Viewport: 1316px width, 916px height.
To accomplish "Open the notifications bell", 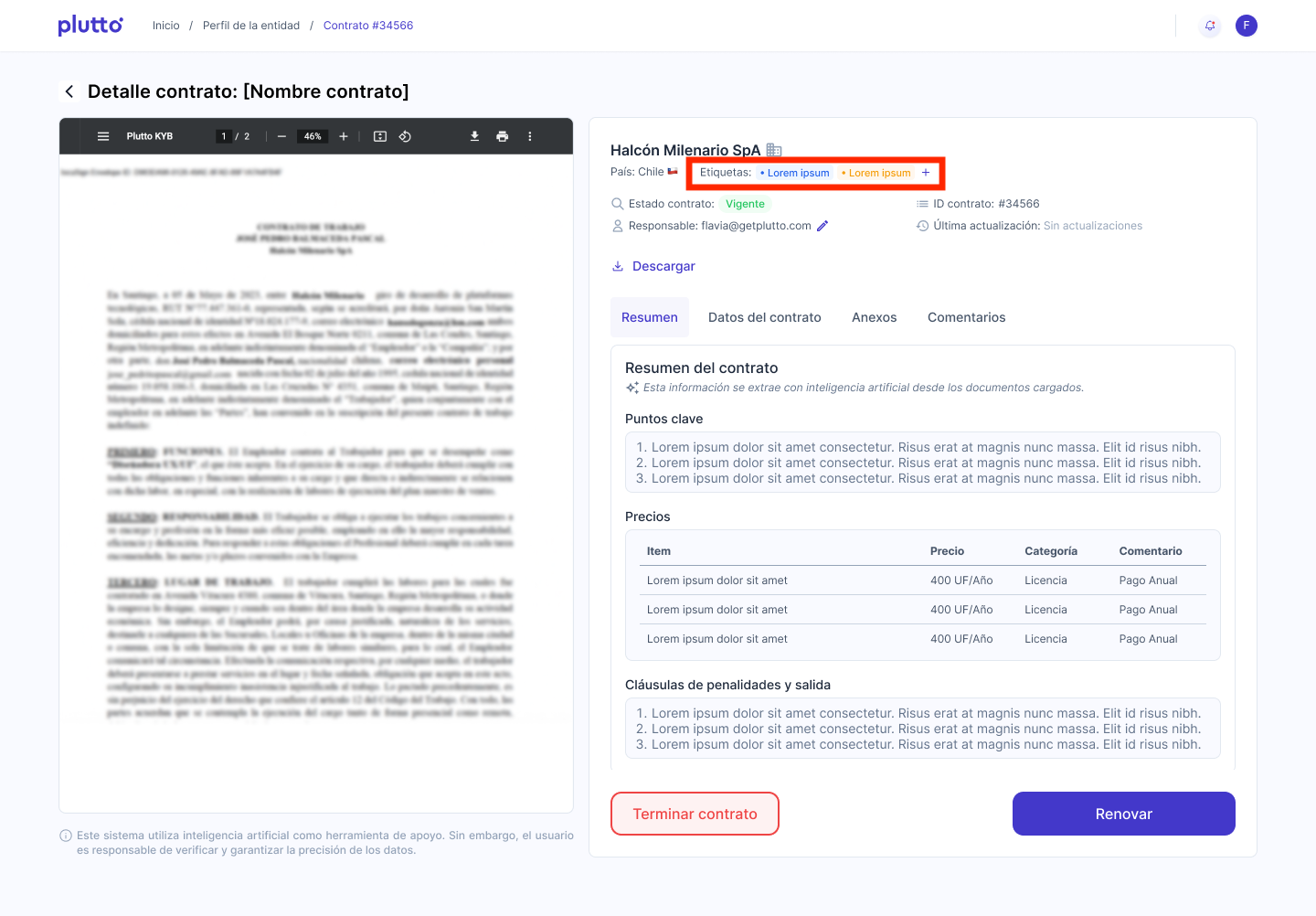I will point(1210,26).
